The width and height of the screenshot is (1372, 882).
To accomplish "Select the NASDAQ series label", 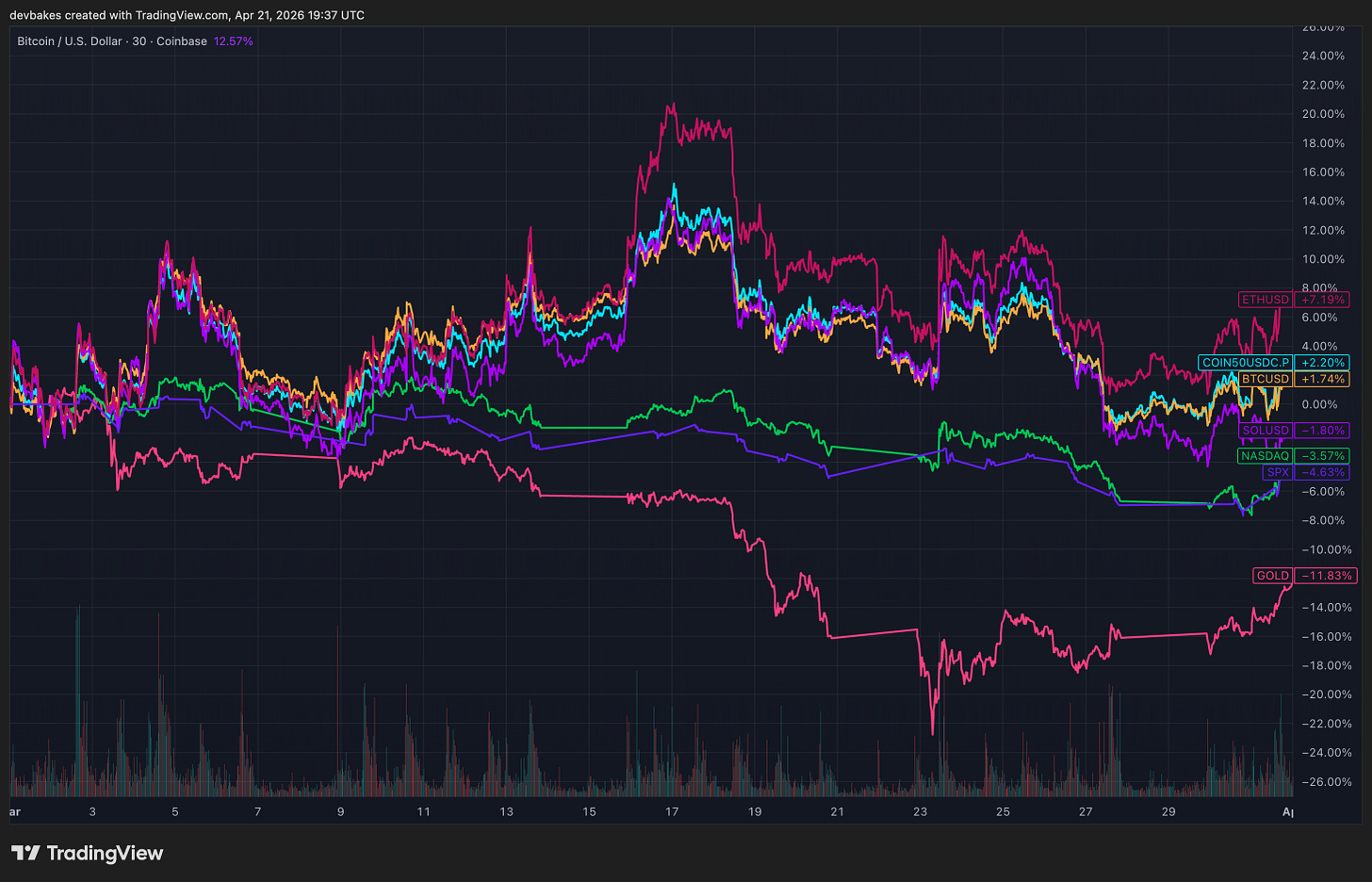I will point(1265,456).
